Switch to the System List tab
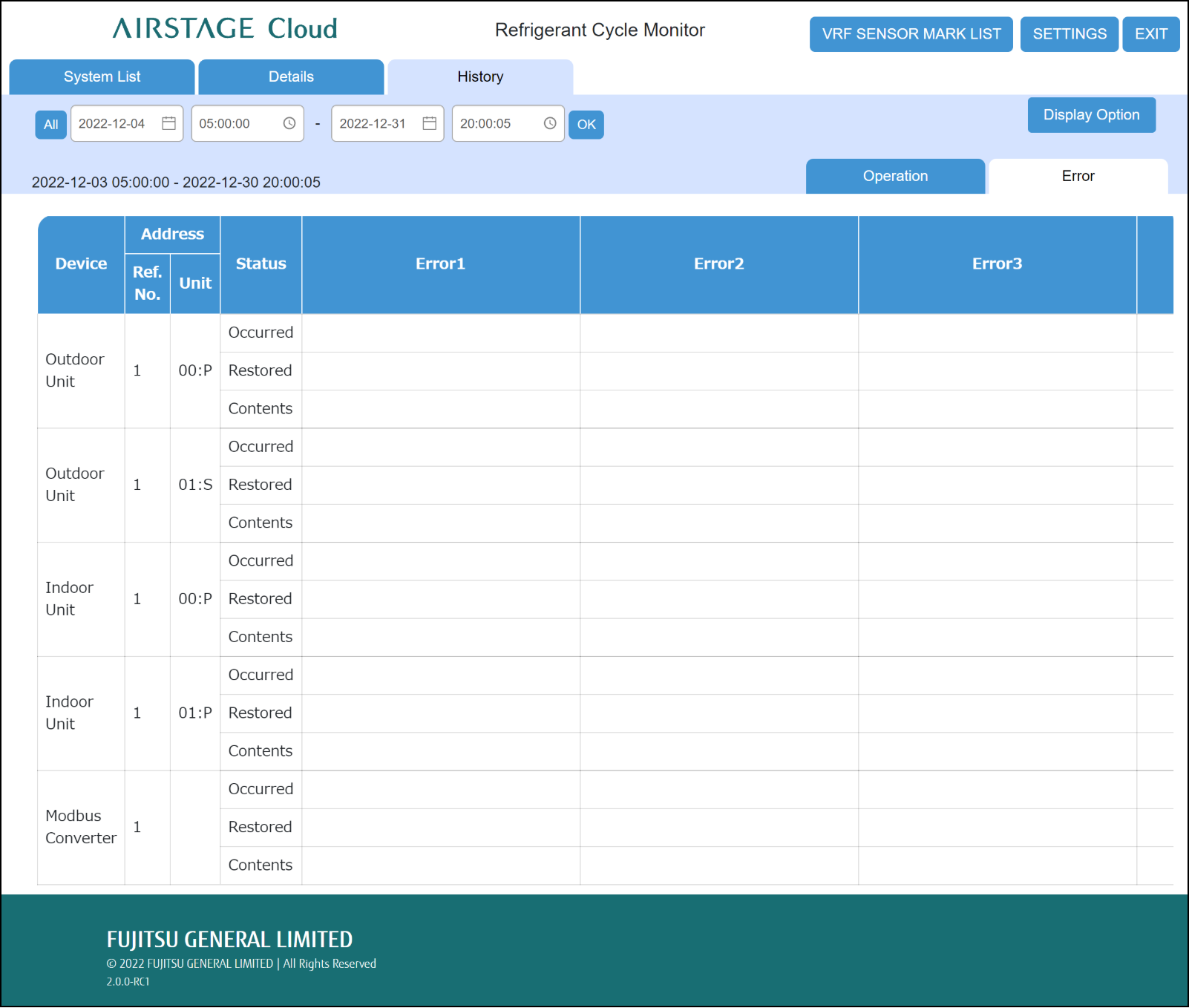Viewport: 1189px width, 1008px height. click(x=102, y=77)
